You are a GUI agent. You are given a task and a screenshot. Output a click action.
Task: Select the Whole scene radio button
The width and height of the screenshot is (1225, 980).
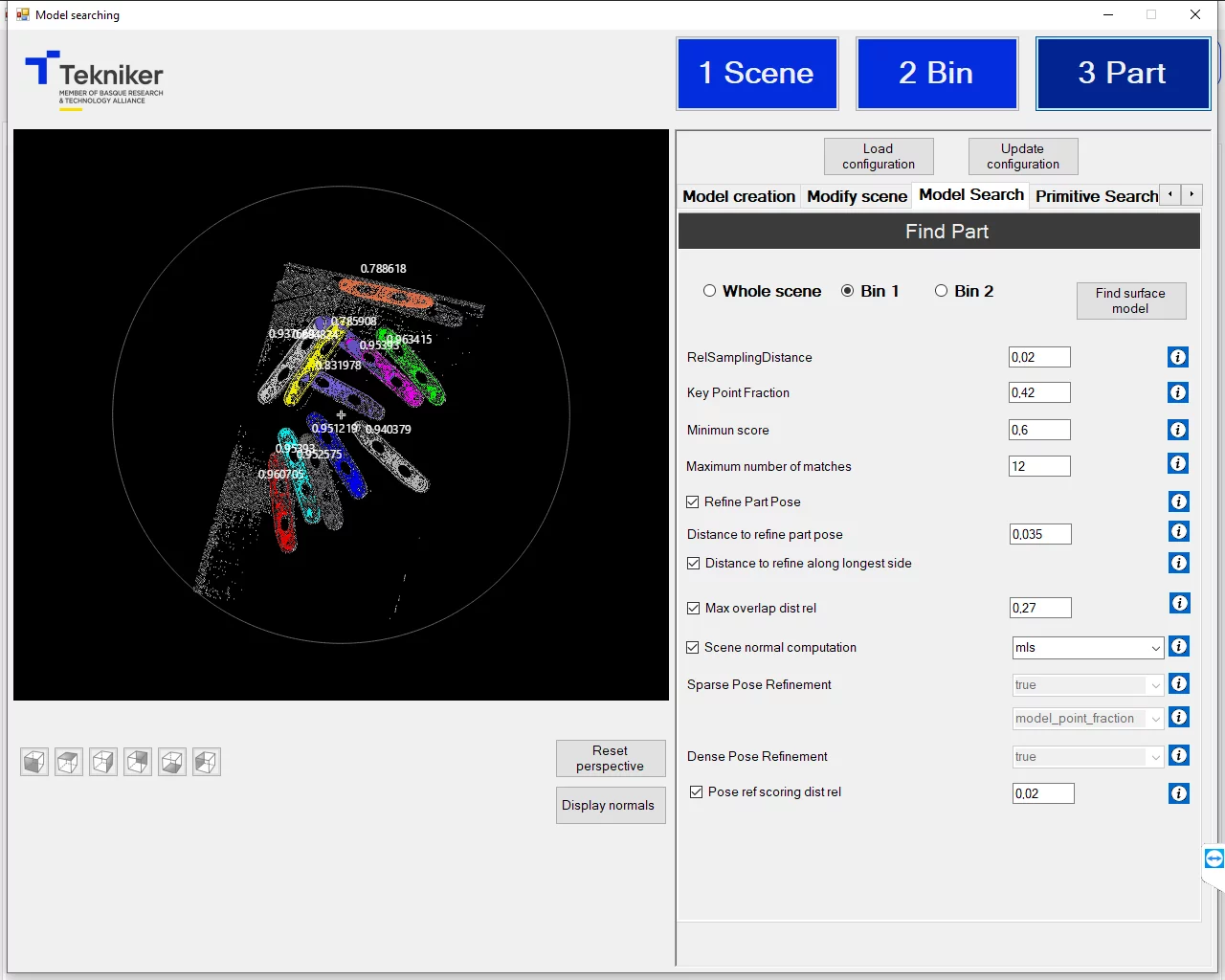point(709,291)
